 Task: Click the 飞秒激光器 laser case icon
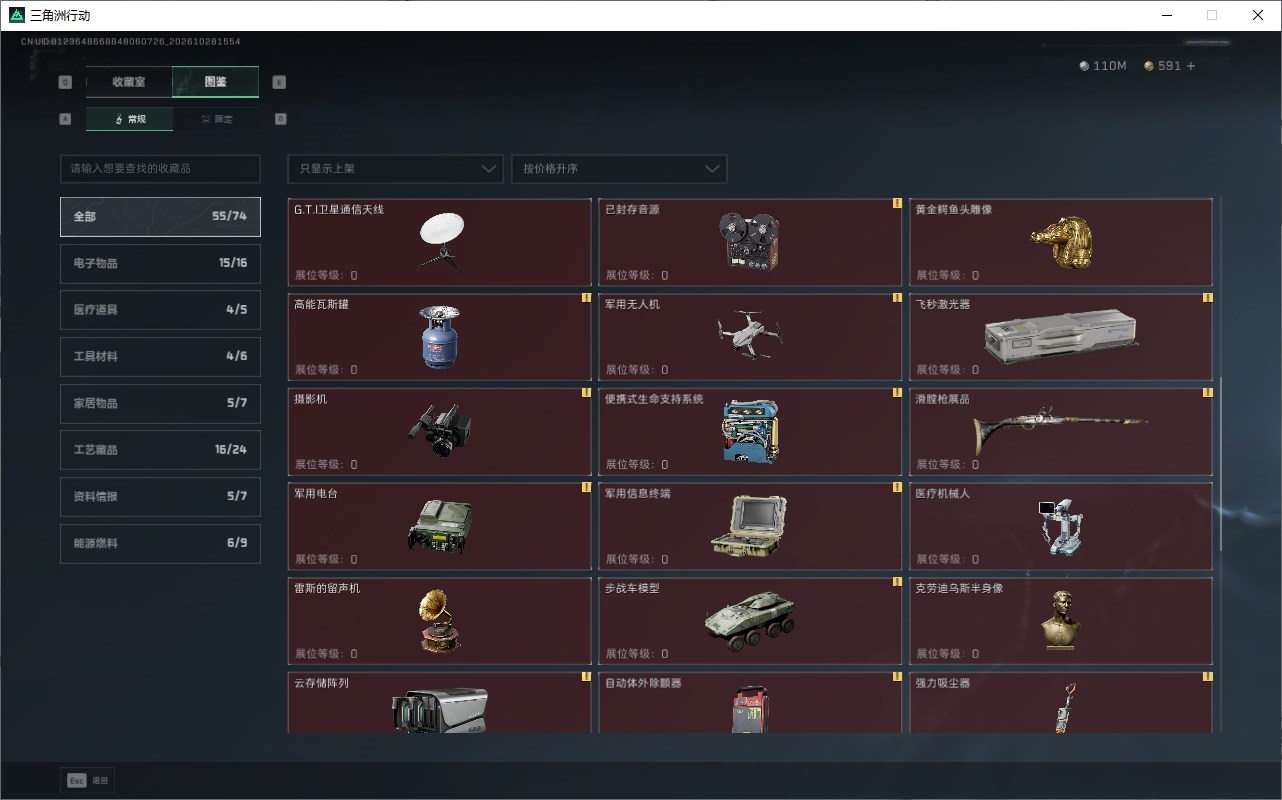click(1062, 338)
